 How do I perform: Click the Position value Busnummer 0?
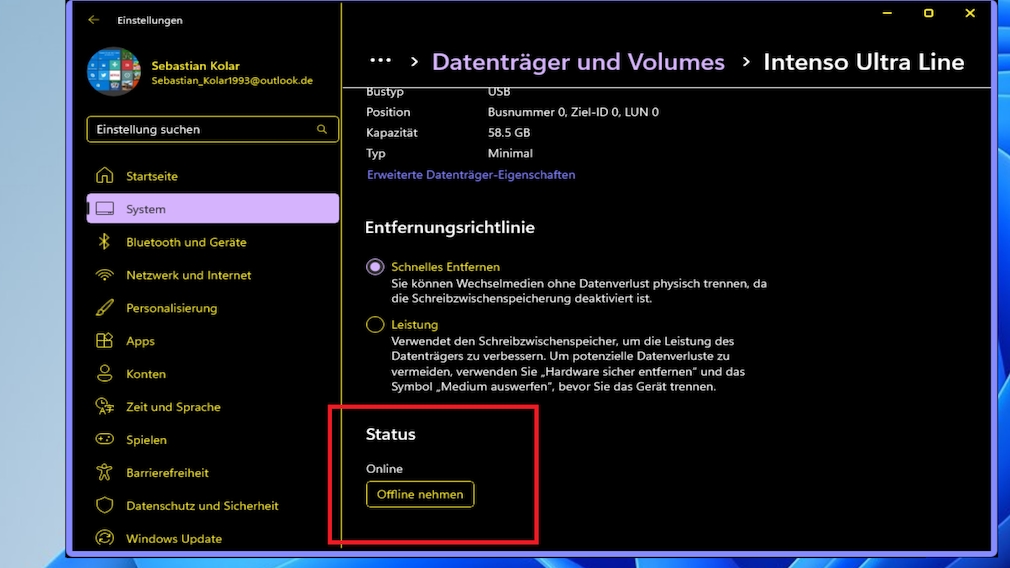point(573,112)
